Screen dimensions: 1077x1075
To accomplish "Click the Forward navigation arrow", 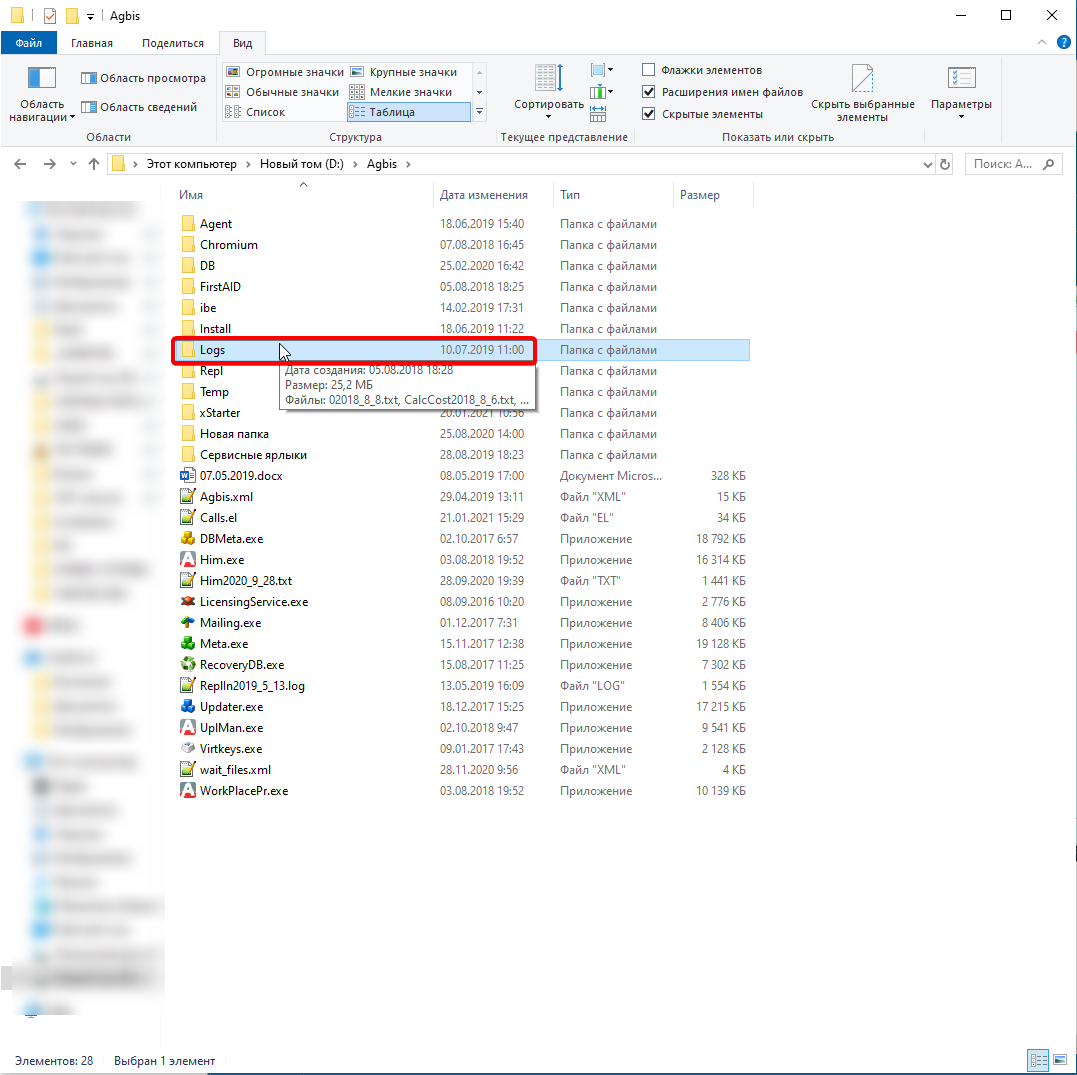I will coord(49,164).
